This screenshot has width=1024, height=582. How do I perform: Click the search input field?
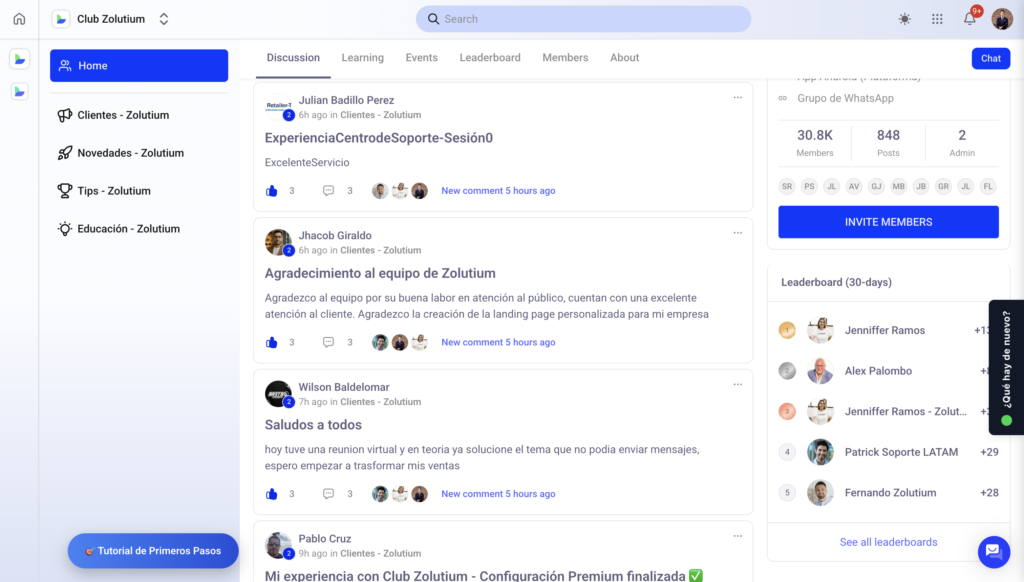pos(583,19)
